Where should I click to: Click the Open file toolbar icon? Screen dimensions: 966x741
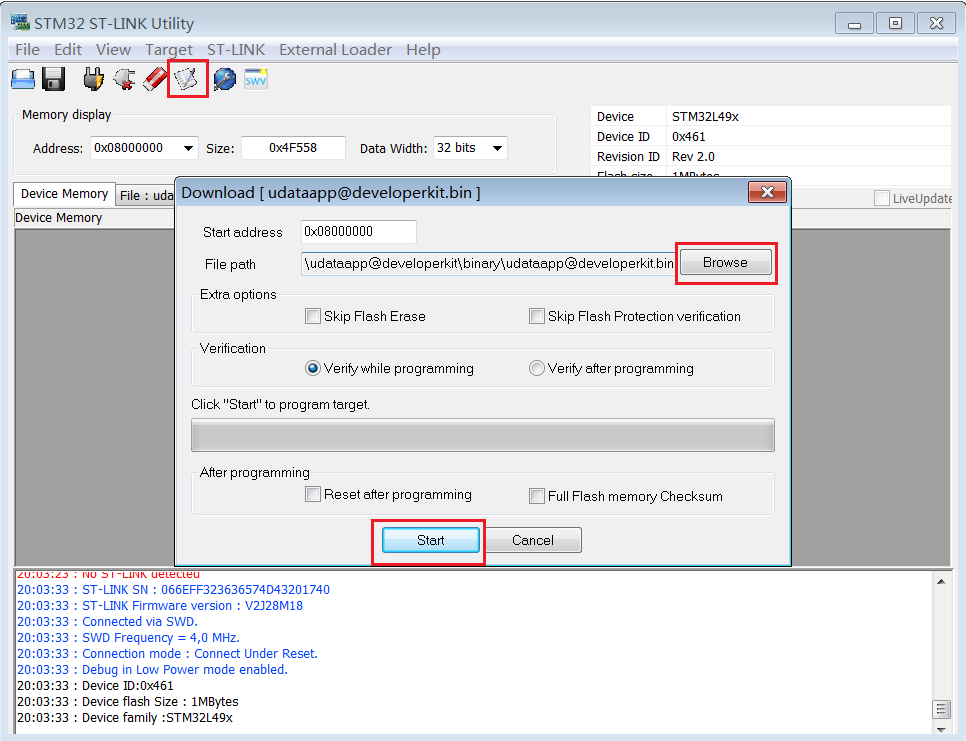(x=23, y=79)
